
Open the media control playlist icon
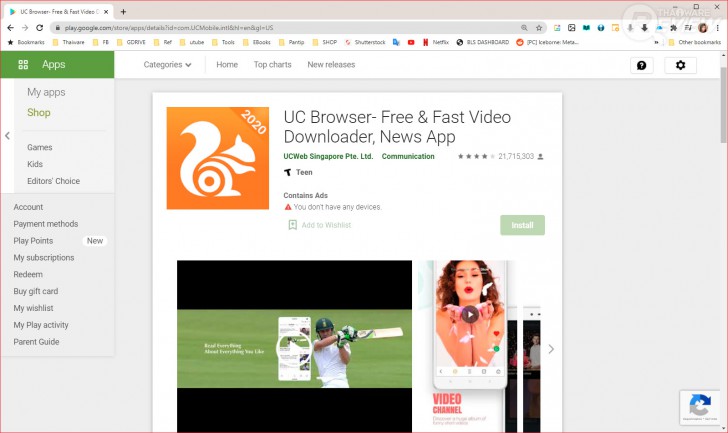click(688, 28)
